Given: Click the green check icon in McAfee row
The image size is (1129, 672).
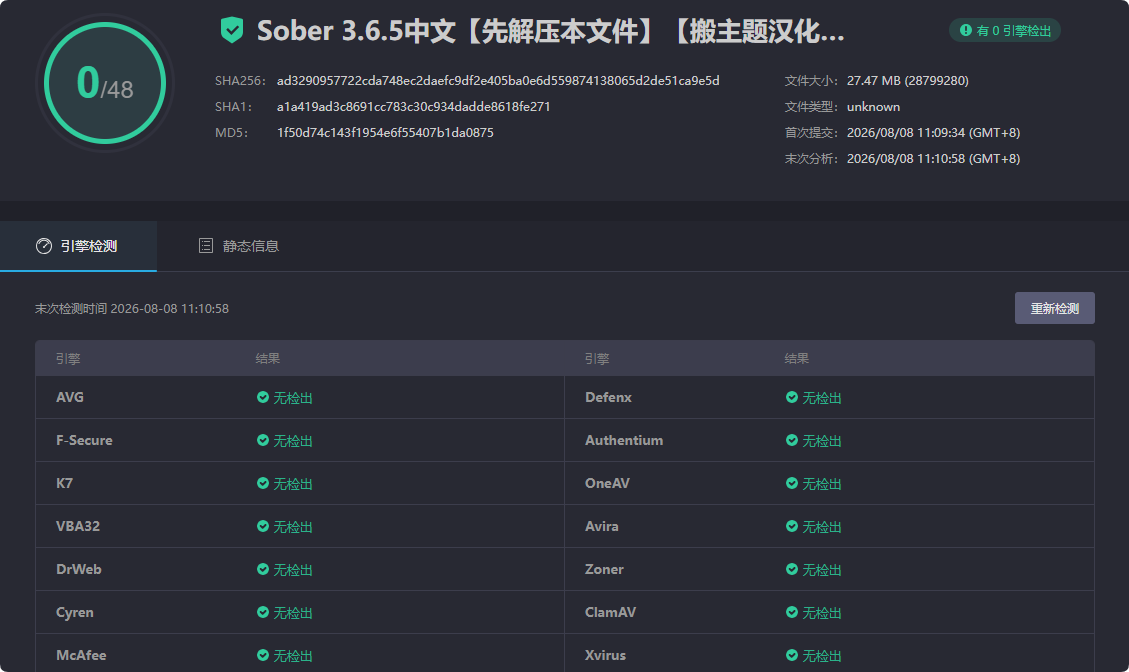Looking at the screenshot, I should pyautogui.click(x=263, y=655).
